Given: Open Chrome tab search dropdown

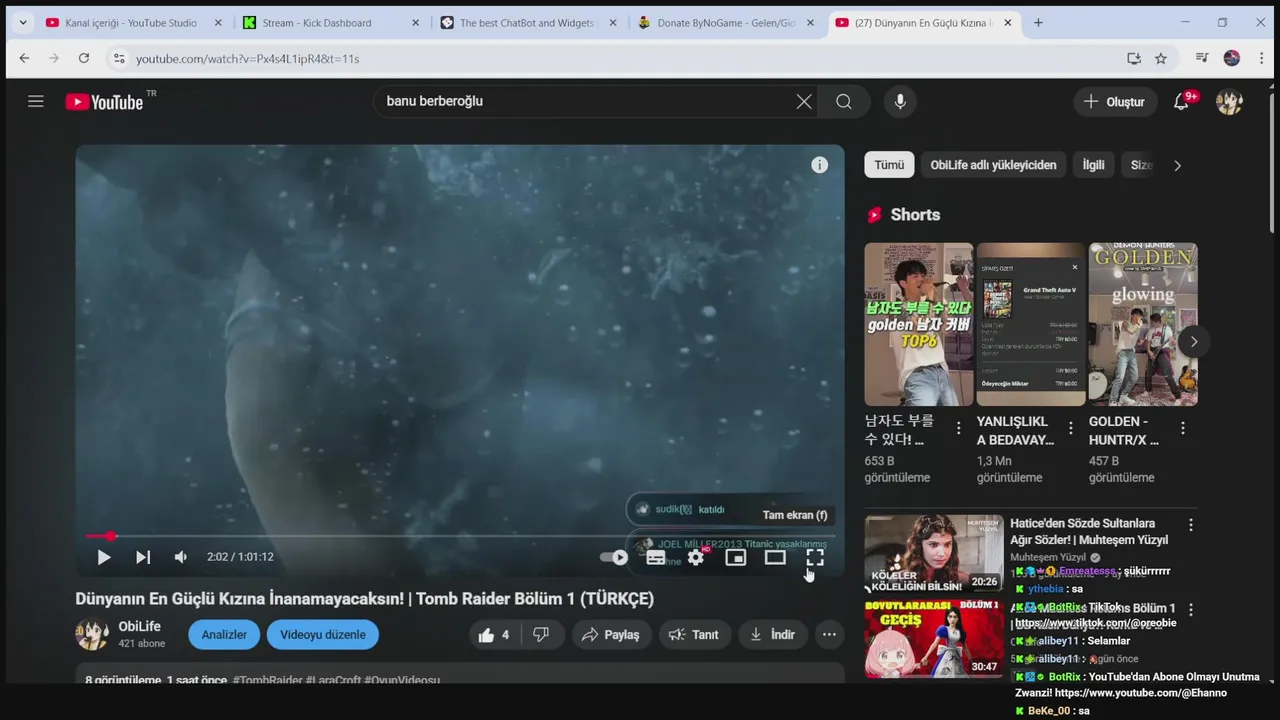Looking at the screenshot, I should point(23,23).
